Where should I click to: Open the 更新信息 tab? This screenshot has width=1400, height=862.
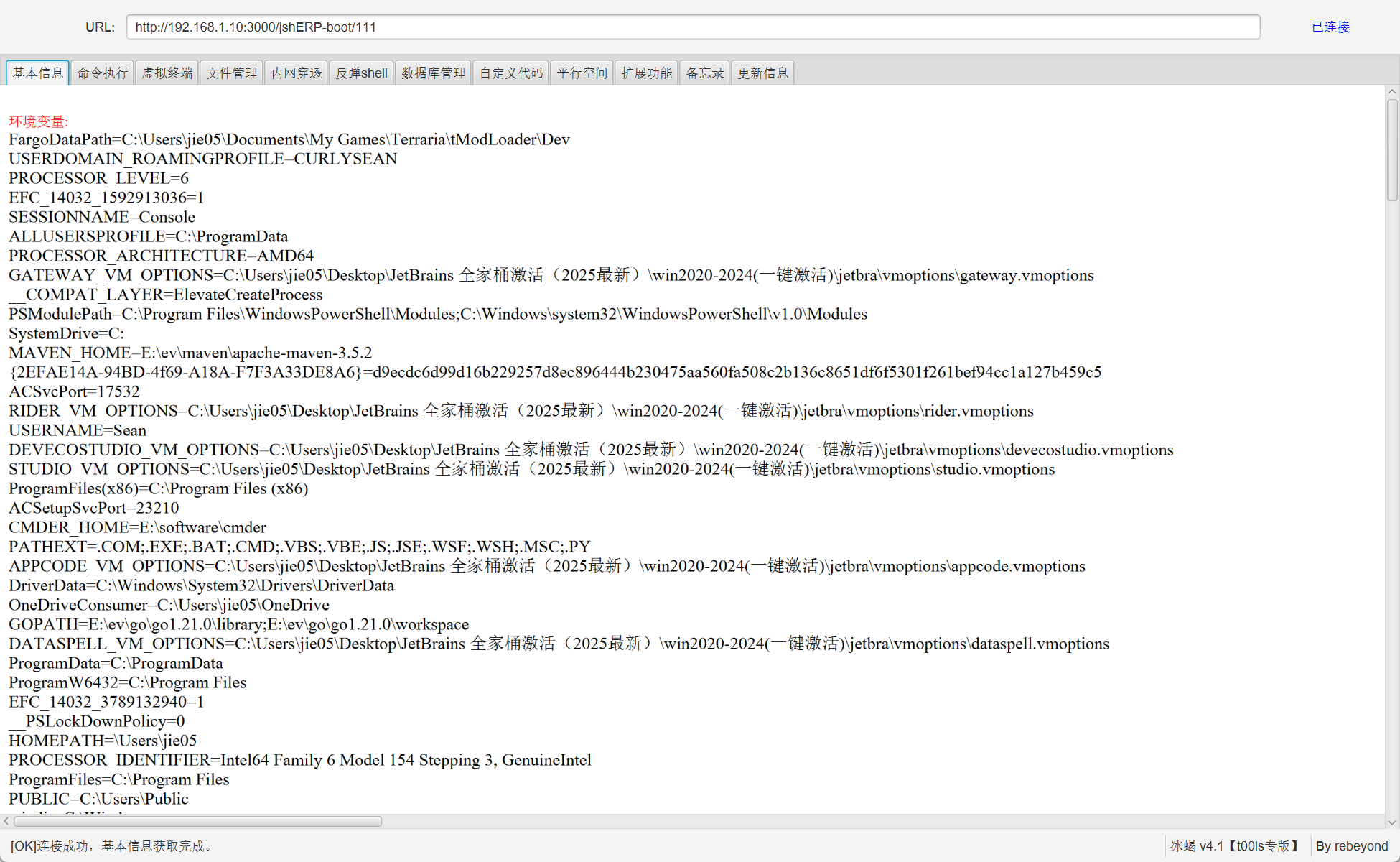coord(762,73)
